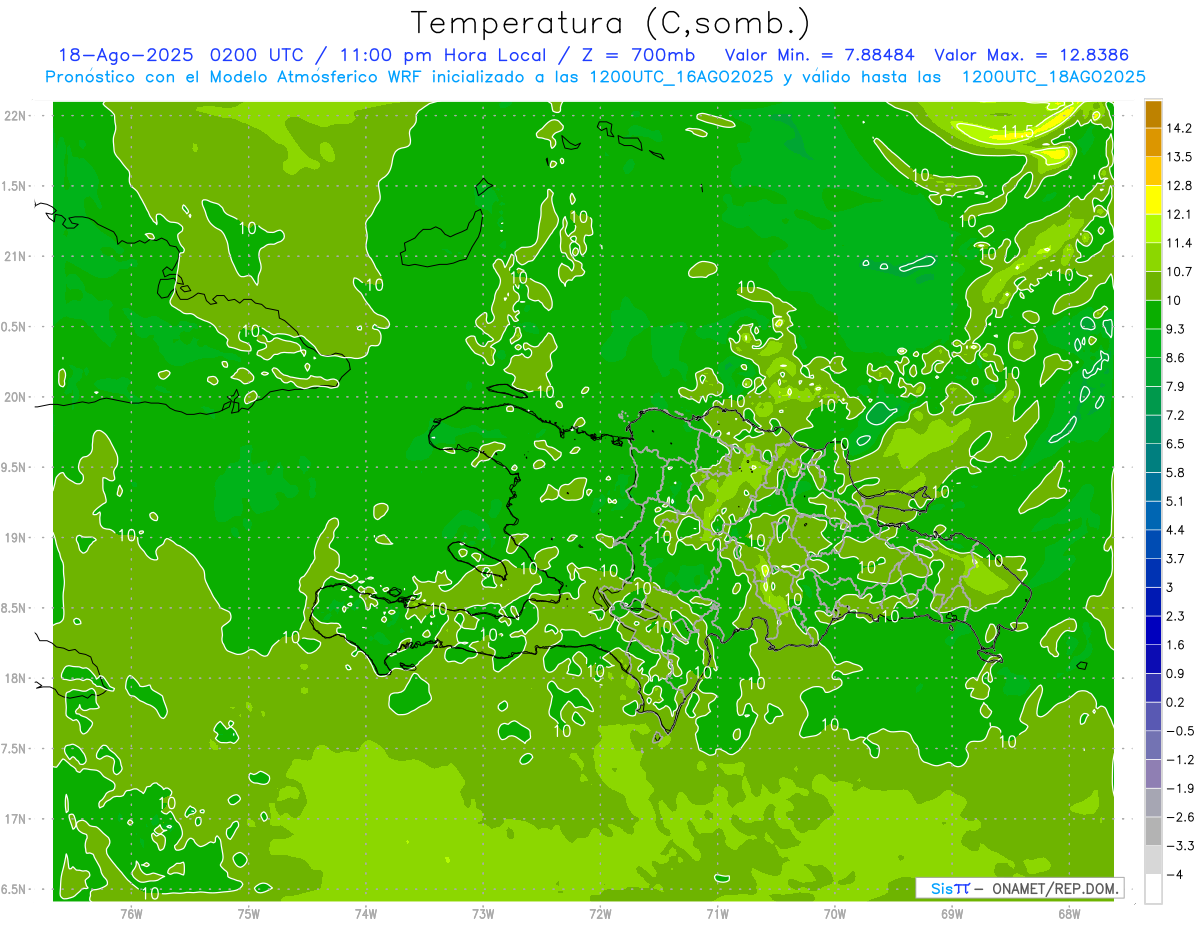This screenshot has height=927, width=1200.
Task: Click the "21N" latitude axis label
Action: [16, 256]
